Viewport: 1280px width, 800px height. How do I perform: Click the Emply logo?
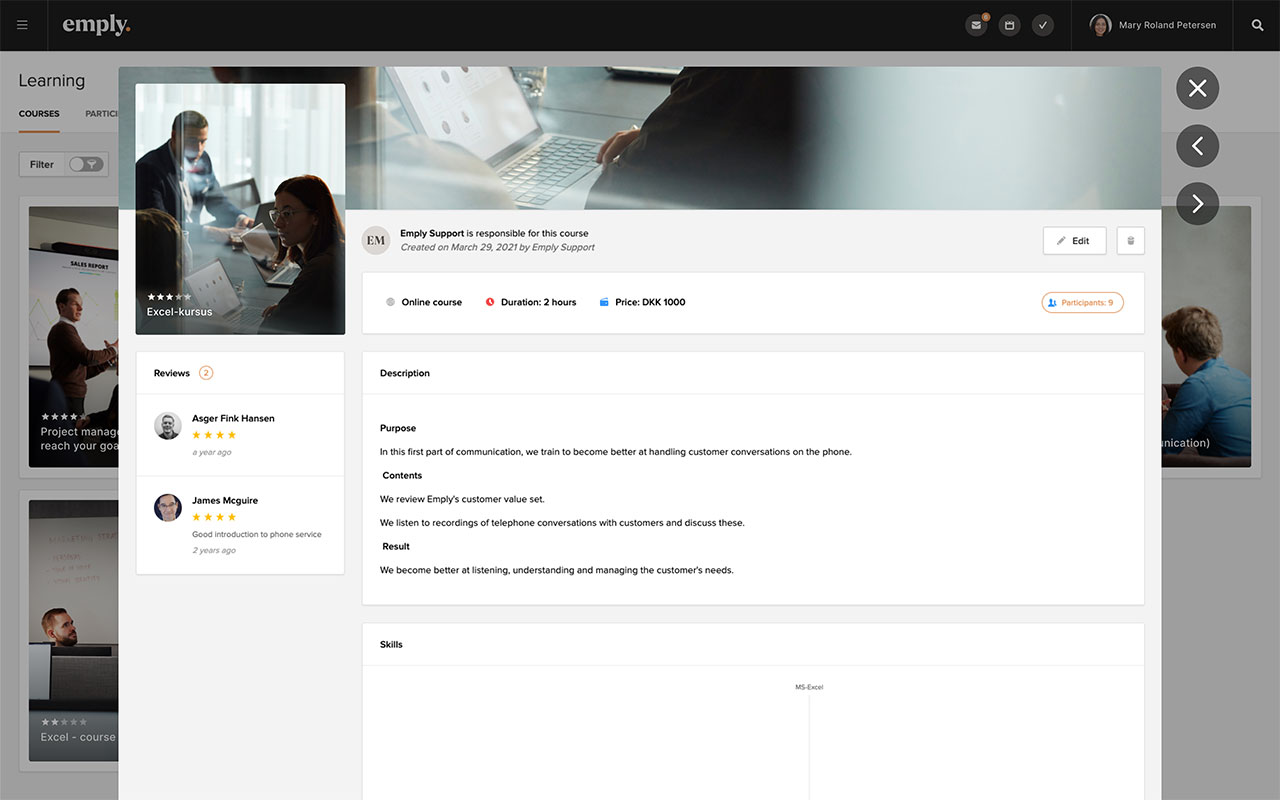[x=96, y=25]
